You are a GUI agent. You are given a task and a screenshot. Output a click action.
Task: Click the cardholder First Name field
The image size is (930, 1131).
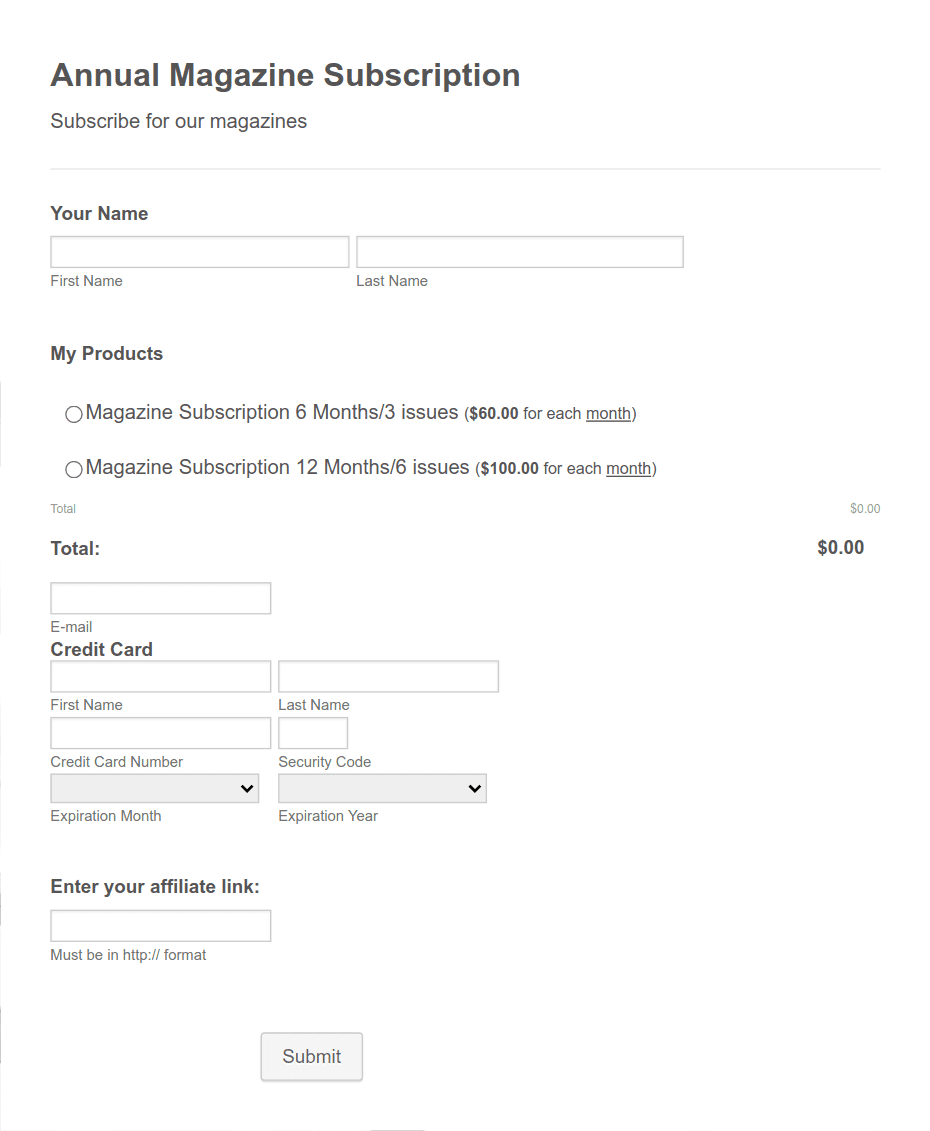(x=160, y=676)
